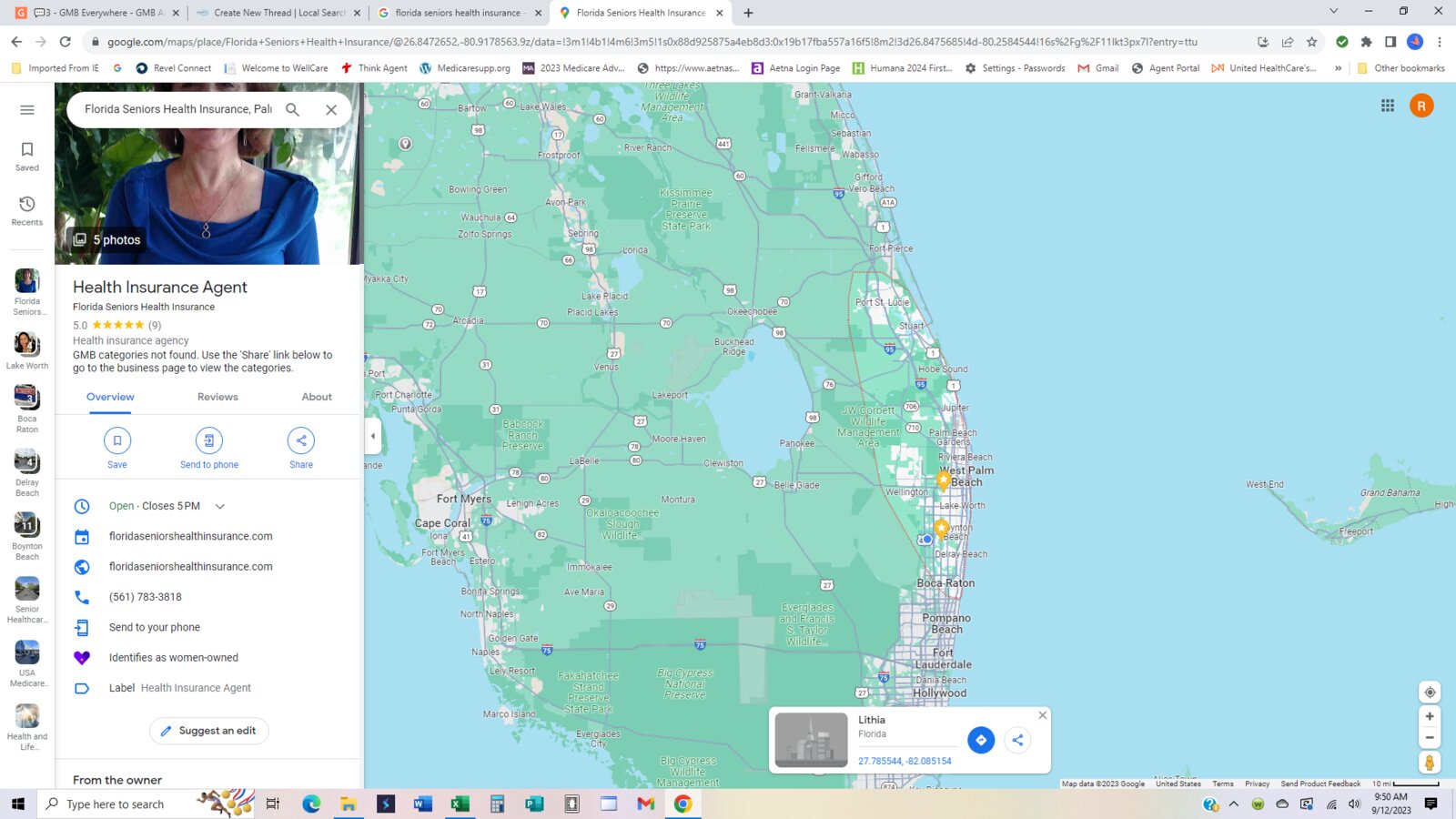Open the Chrome three-dot menu
The image size is (1456, 819).
(1440, 42)
